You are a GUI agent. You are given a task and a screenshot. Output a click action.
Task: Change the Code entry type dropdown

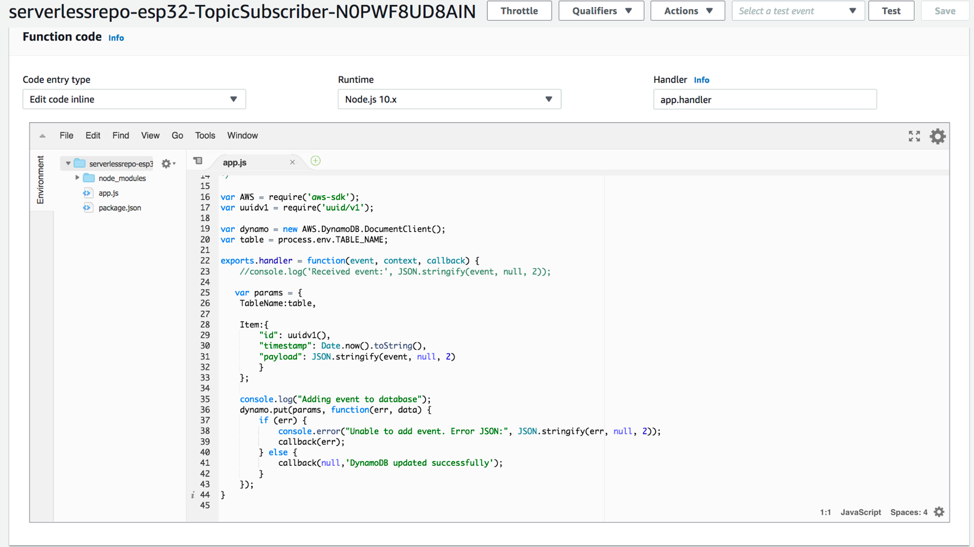(134, 99)
